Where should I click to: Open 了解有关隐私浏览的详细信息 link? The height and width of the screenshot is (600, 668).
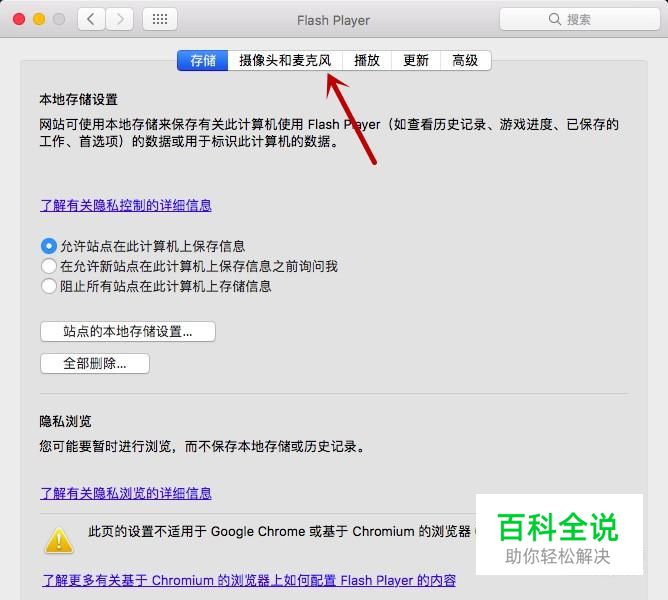click(126, 493)
